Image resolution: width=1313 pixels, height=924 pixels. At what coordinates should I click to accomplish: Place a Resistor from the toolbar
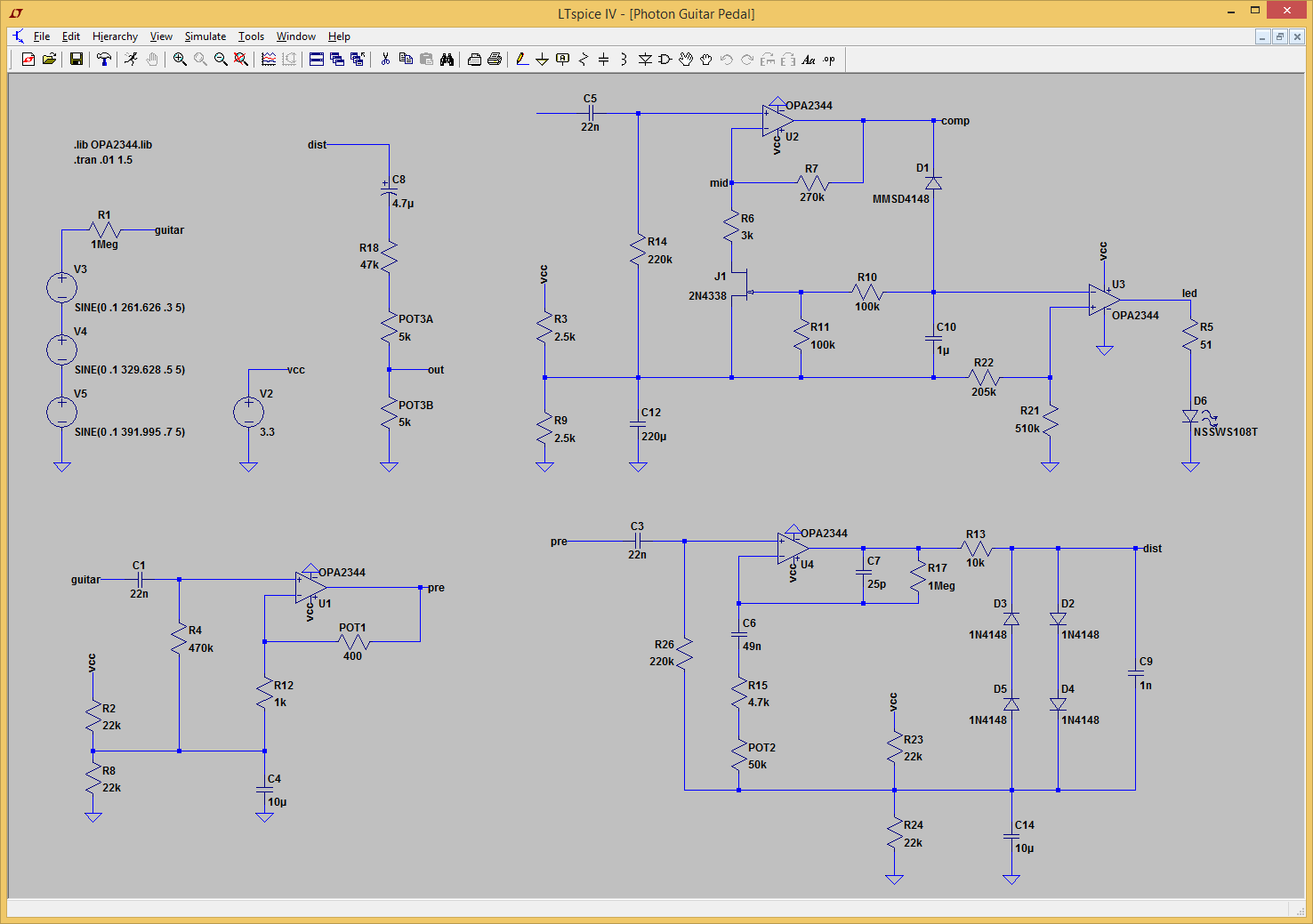coord(584,60)
